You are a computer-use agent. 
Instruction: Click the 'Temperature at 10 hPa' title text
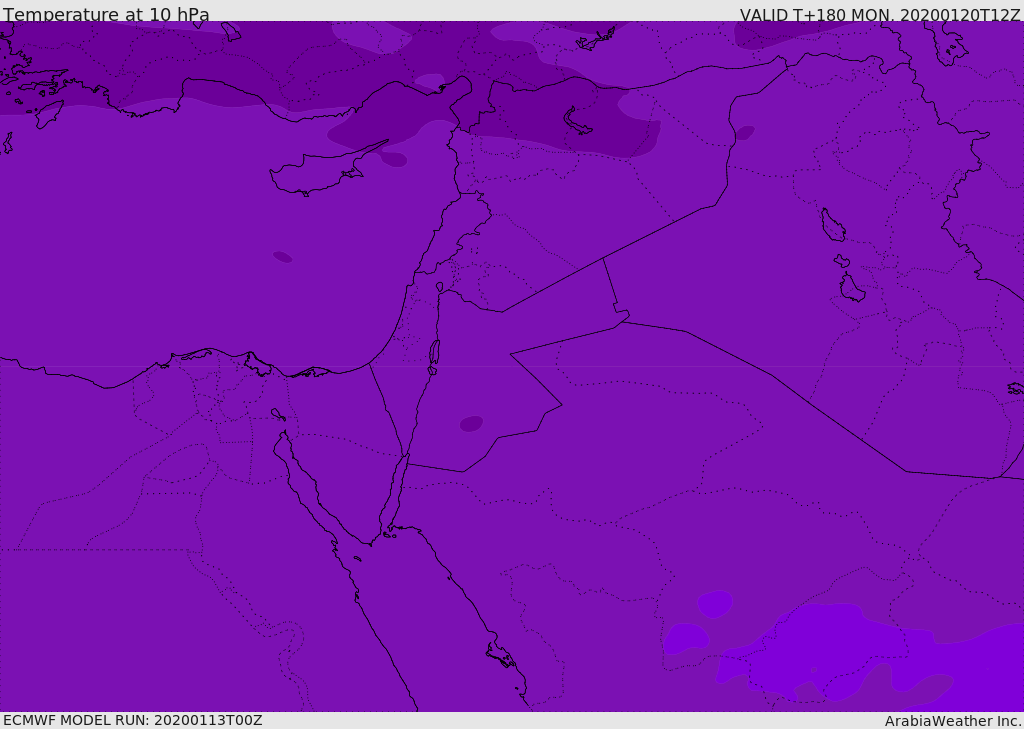point(106,14)
